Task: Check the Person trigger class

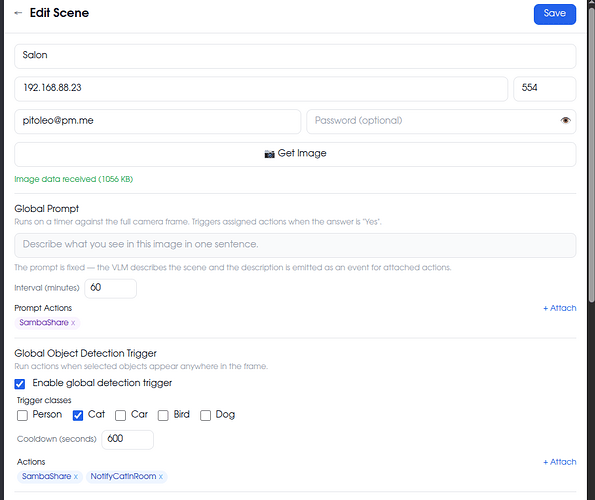Action: click(x=22, y=415)
